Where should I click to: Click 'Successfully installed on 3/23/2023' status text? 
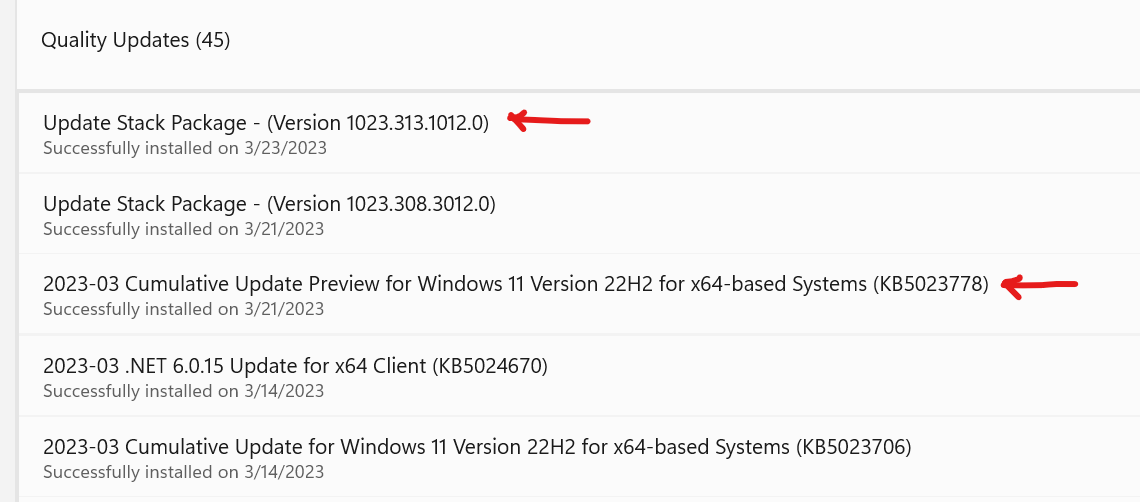185,148
